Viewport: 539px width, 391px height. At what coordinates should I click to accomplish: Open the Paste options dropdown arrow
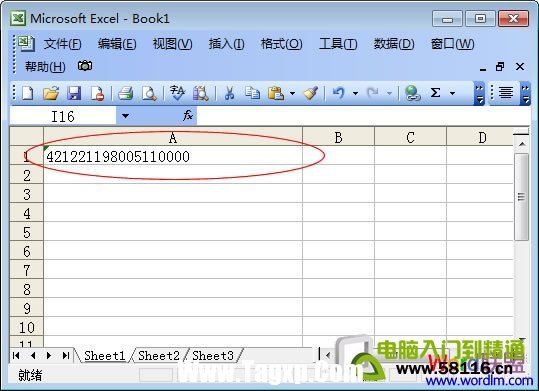[x=293, y=93]
